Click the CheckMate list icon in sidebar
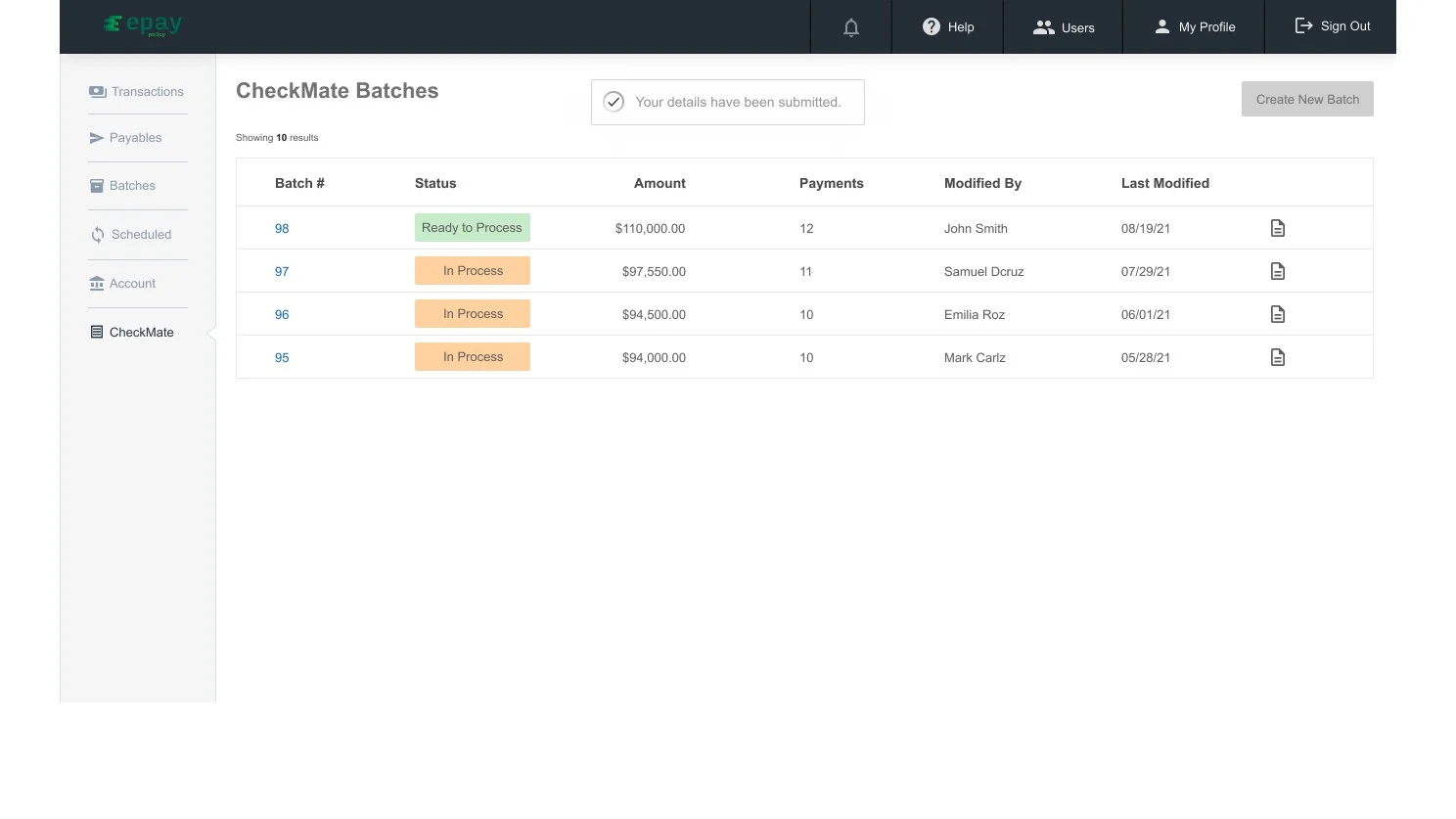Viewport: 1456px width, 819px height. 97,332
